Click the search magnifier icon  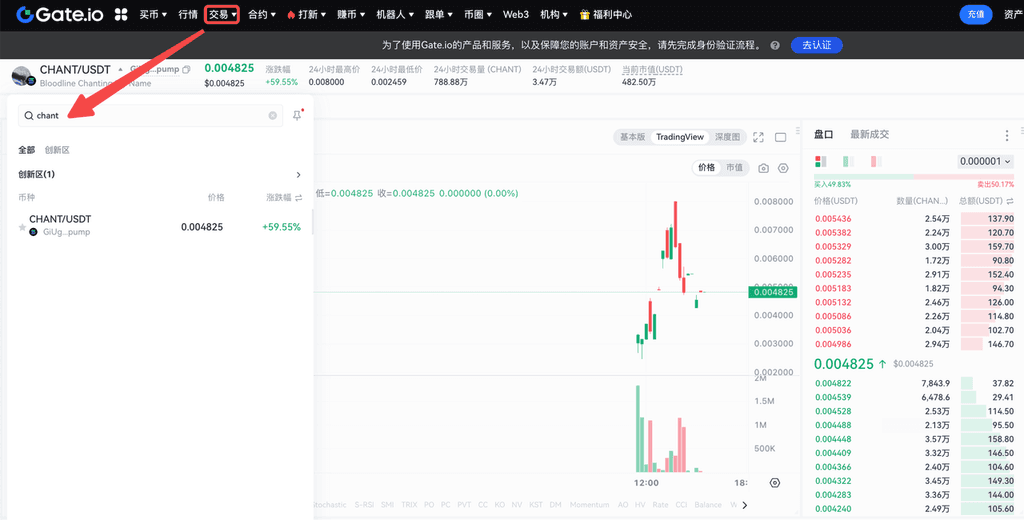point(29,116)
